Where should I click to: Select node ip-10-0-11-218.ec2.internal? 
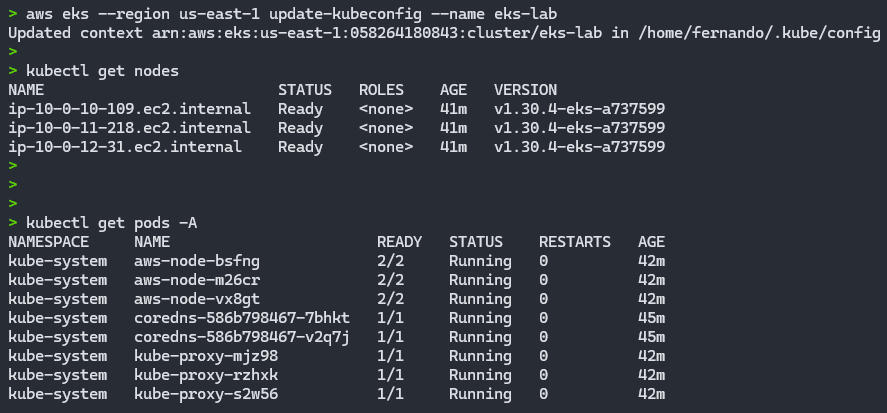point(130,128)
